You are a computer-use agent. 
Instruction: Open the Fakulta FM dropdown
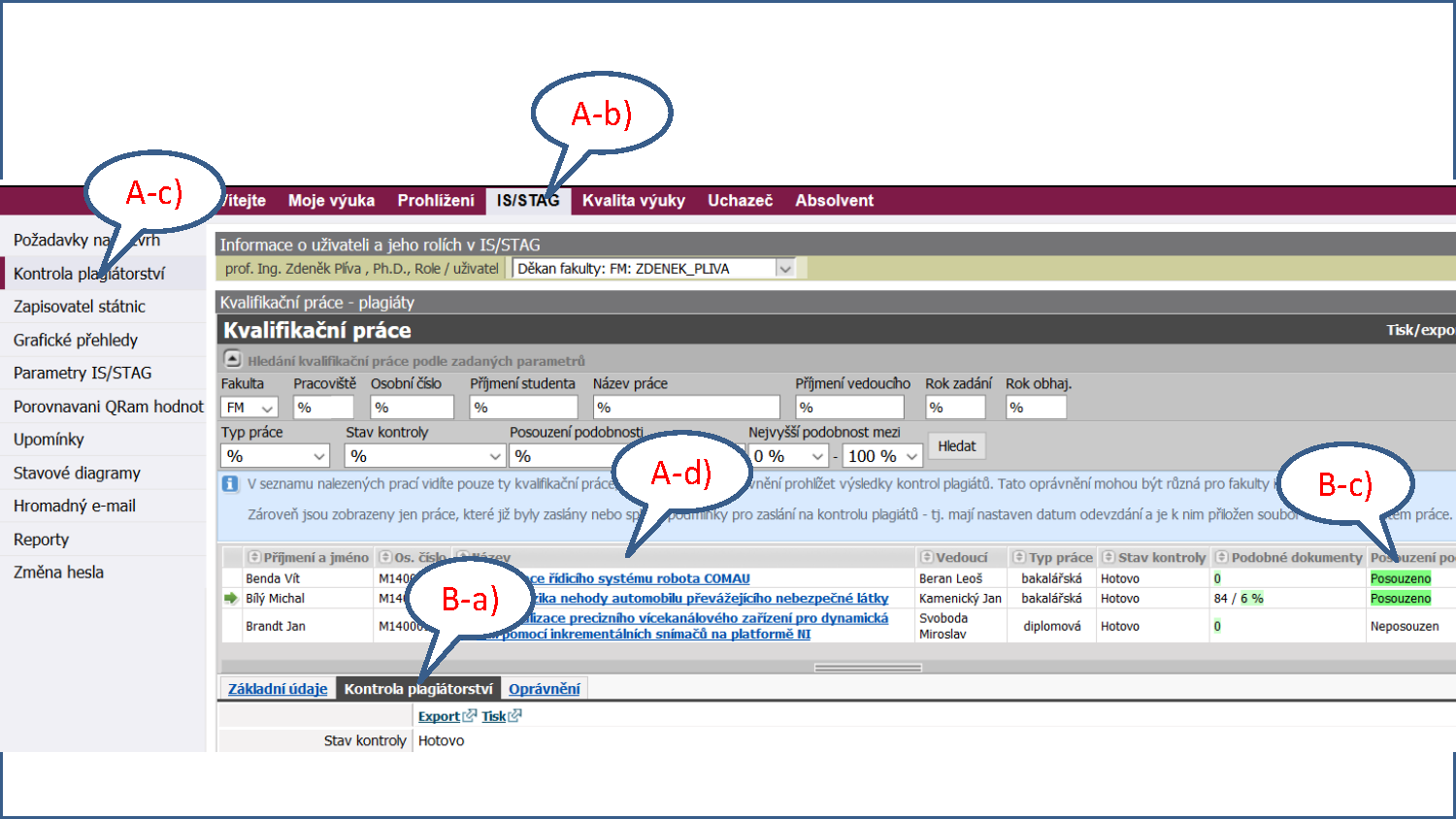tap(249, 408)
